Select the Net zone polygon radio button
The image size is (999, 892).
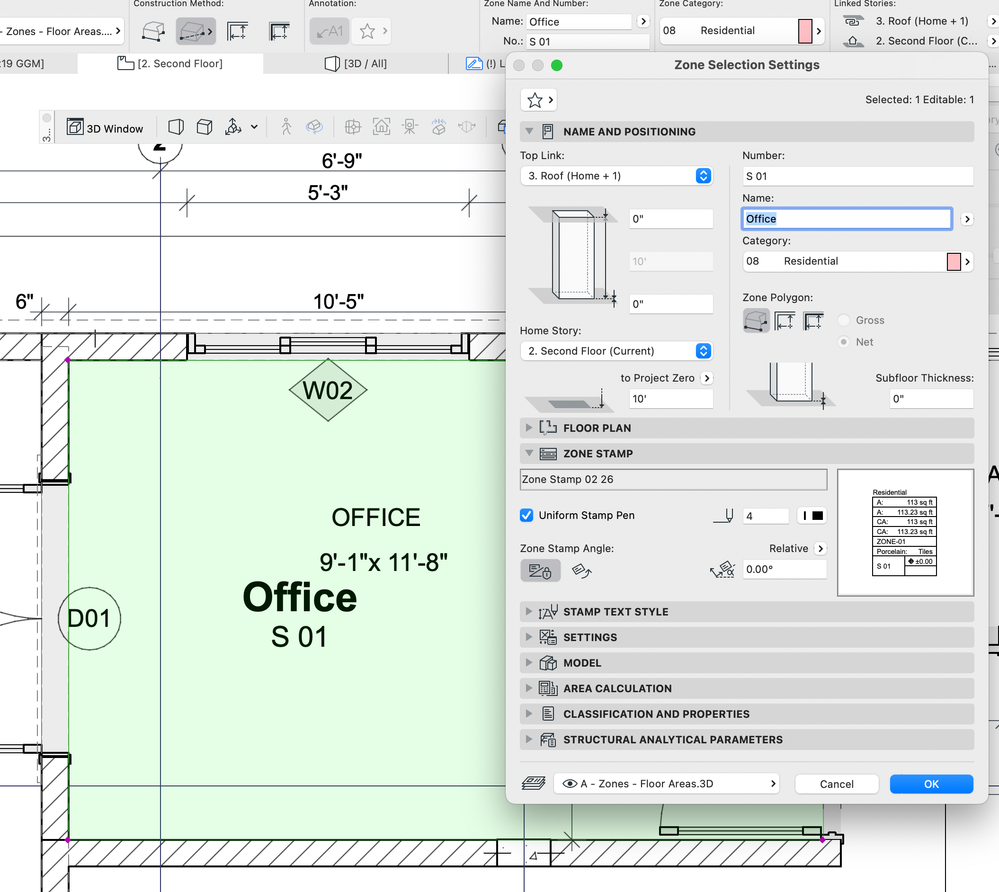tap(844, 341)
